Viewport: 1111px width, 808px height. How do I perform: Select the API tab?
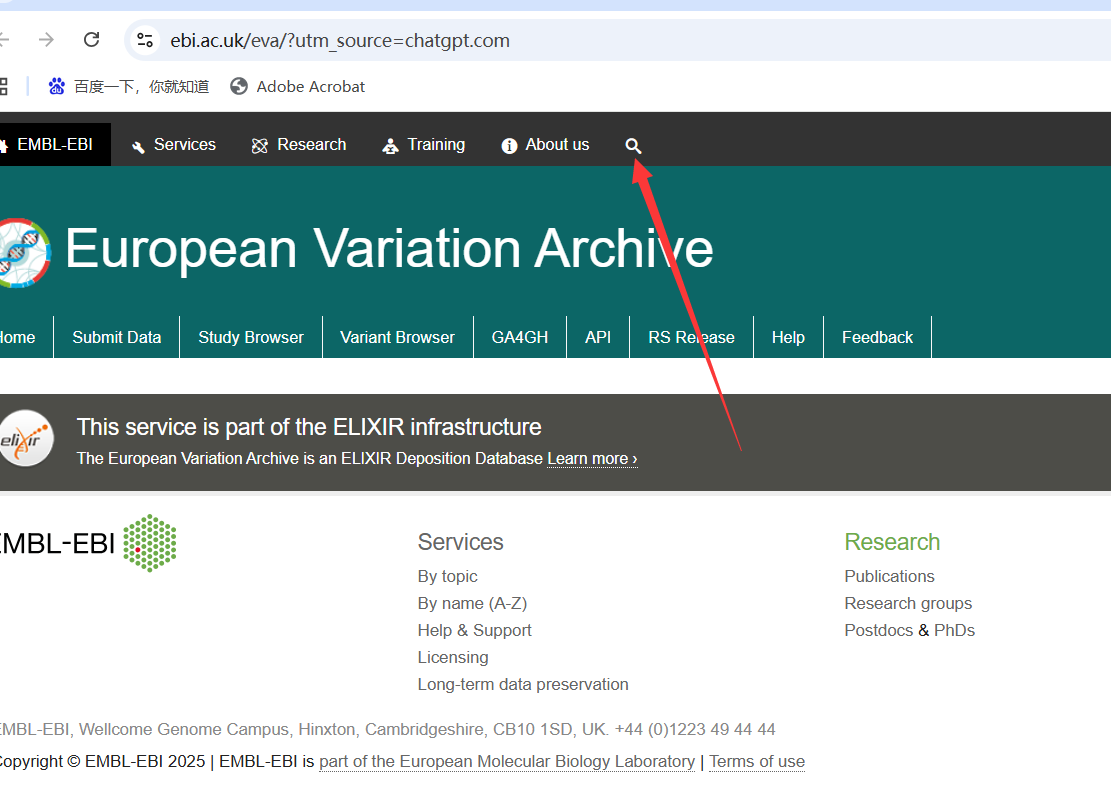(x=598, y=337)
